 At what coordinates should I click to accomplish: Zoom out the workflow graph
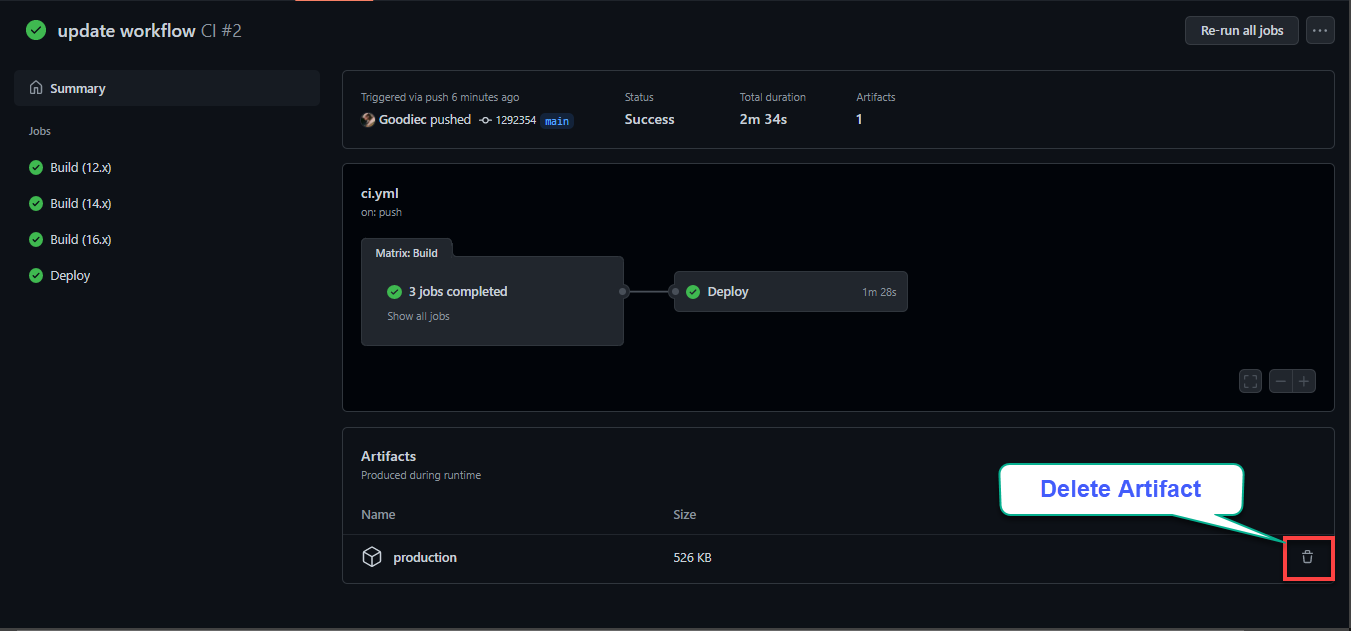pyautogui.click(x=1280, y=381)
